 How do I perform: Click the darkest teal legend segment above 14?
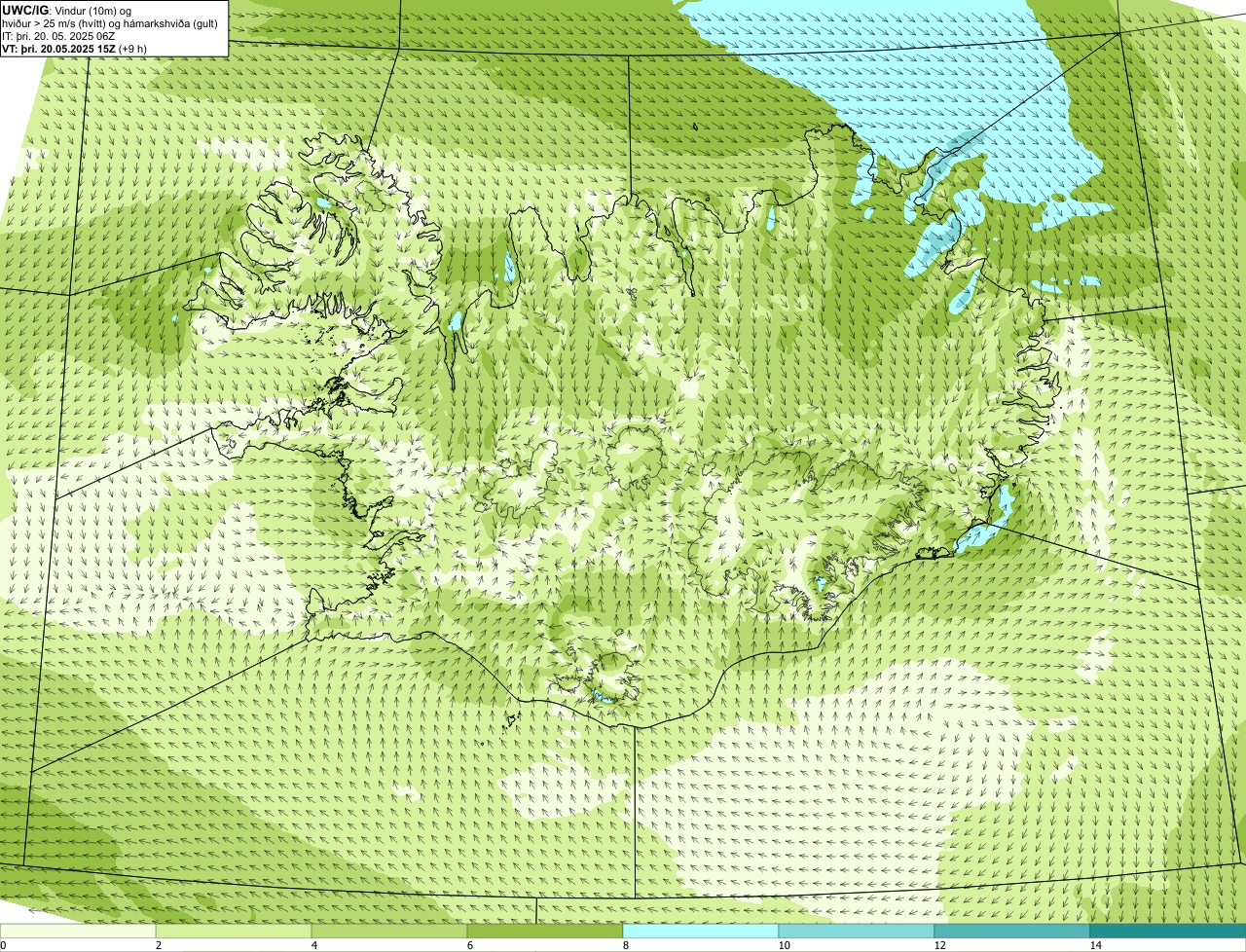point(1168,931)
